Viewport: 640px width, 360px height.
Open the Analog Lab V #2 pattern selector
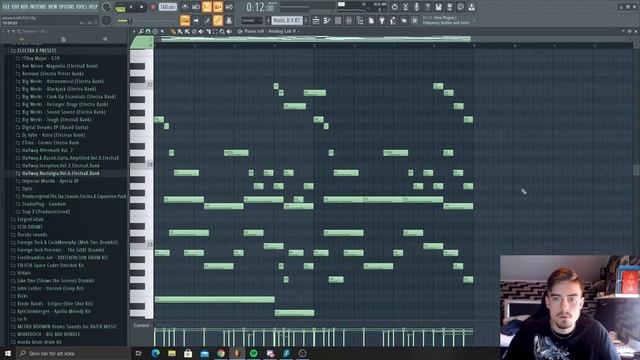287,20
